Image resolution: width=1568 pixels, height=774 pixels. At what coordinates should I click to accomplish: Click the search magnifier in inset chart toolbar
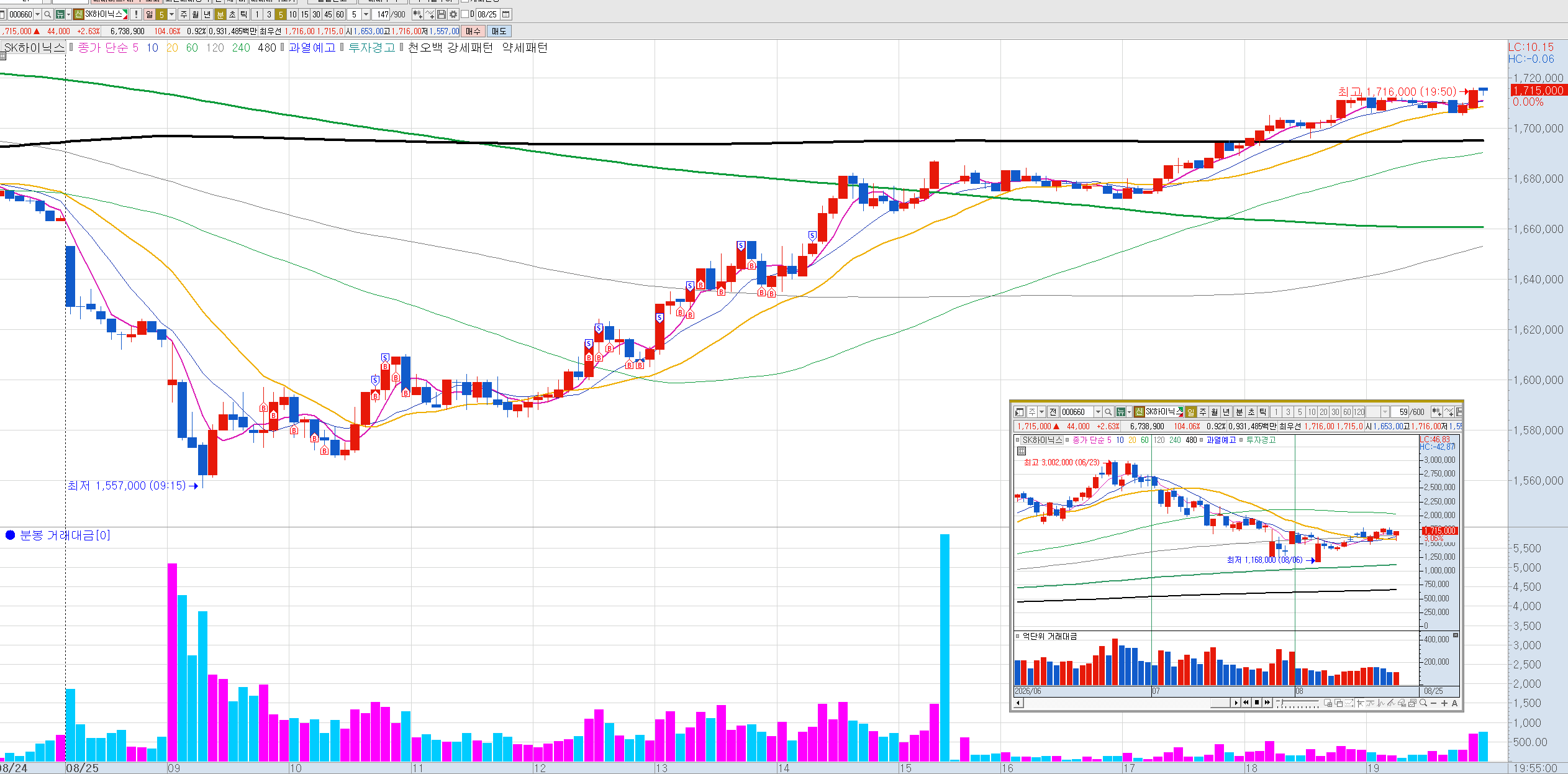click(1108, 412)
